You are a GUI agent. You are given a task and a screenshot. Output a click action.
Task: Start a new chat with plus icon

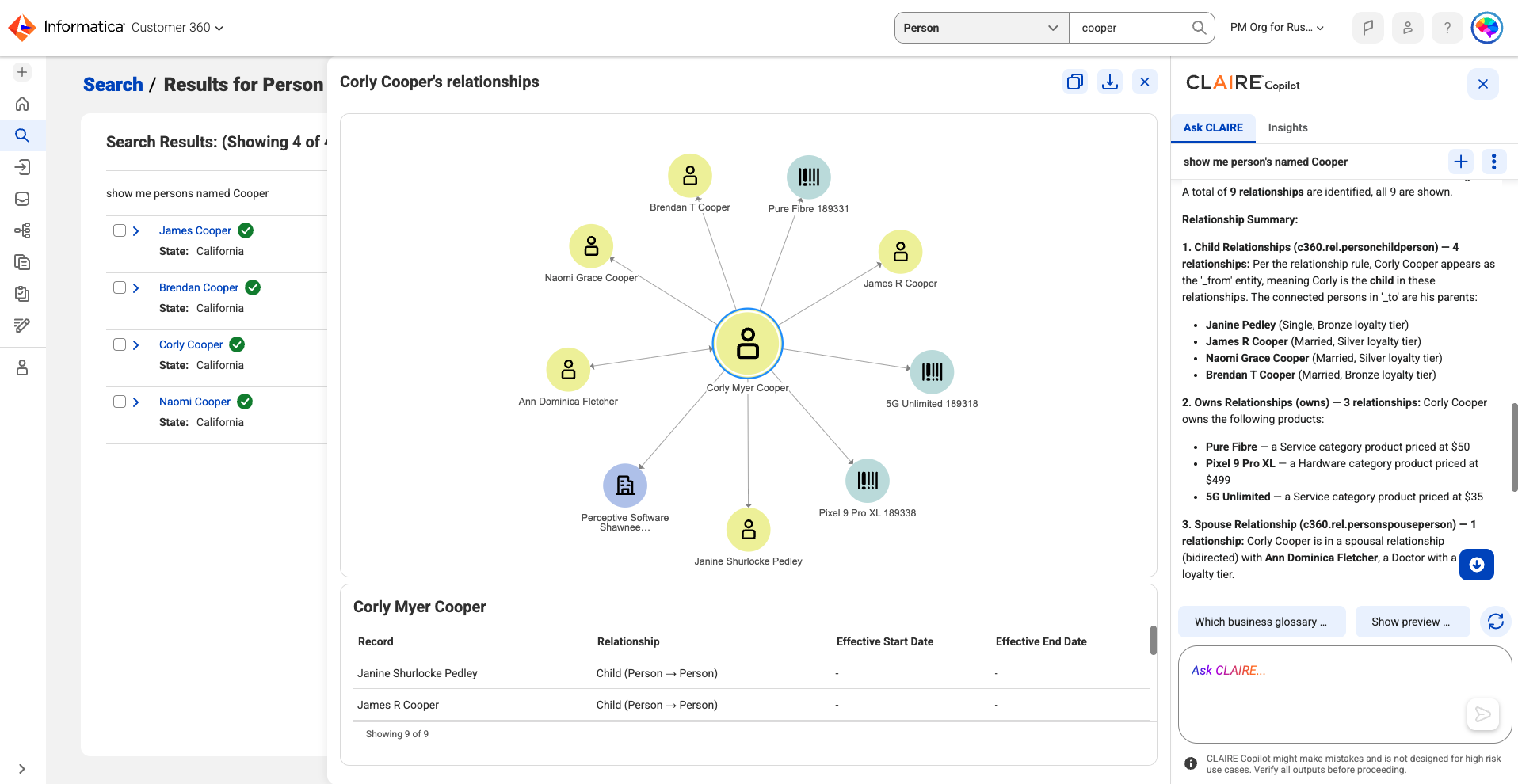click(1461, 162)
